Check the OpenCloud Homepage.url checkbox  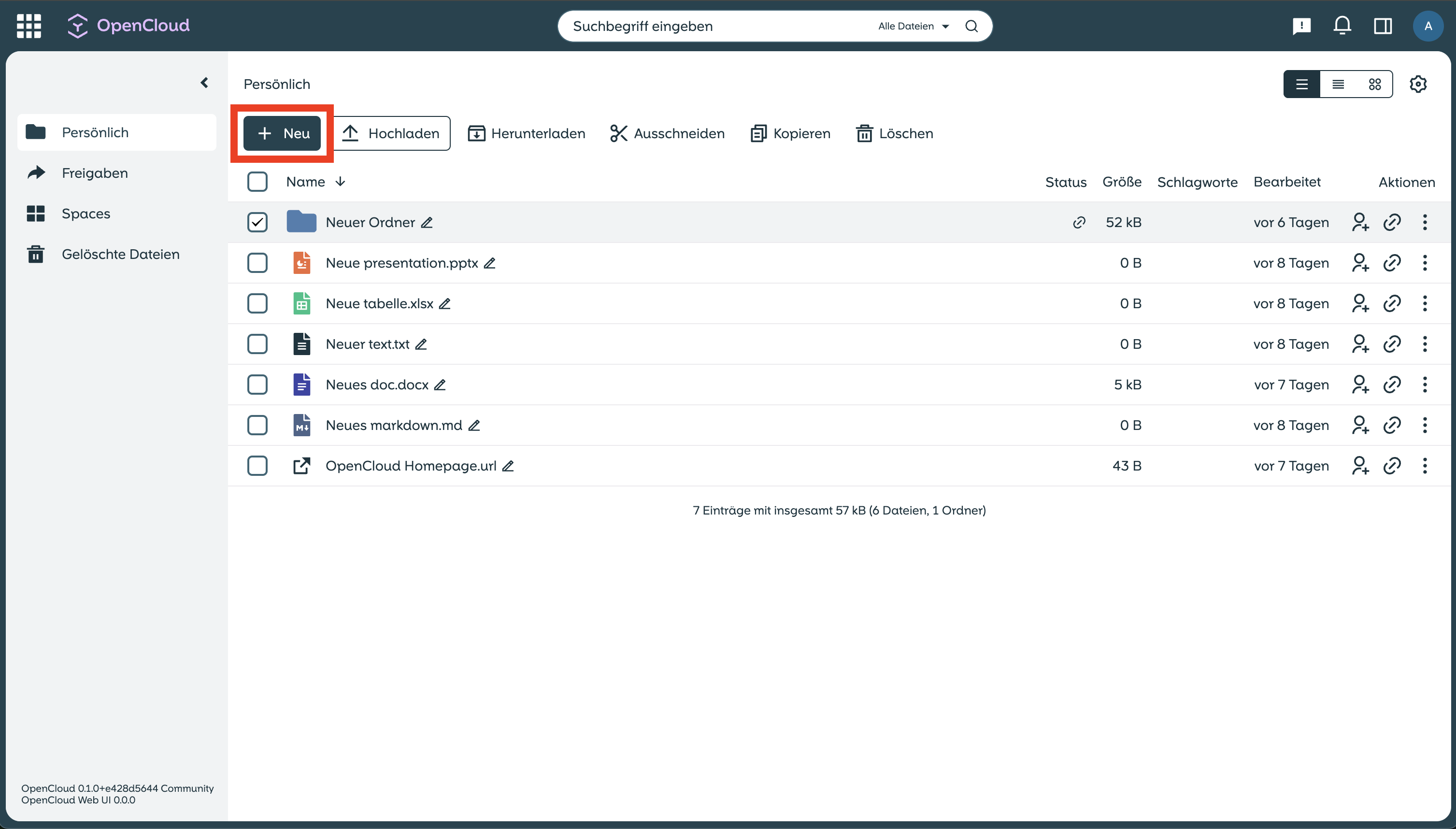click(x=257, y=466)
